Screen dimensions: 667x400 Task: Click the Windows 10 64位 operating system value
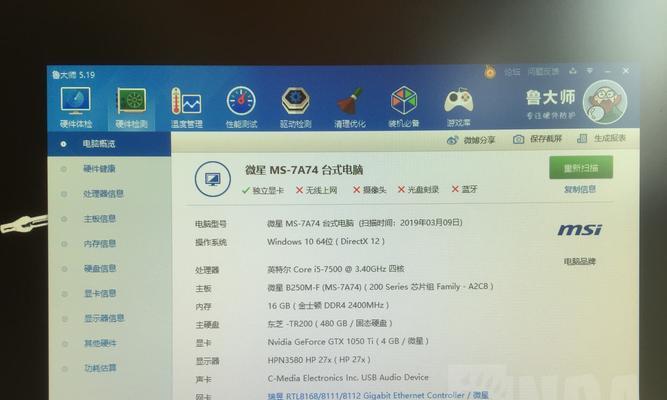click(x=326, y=241)
